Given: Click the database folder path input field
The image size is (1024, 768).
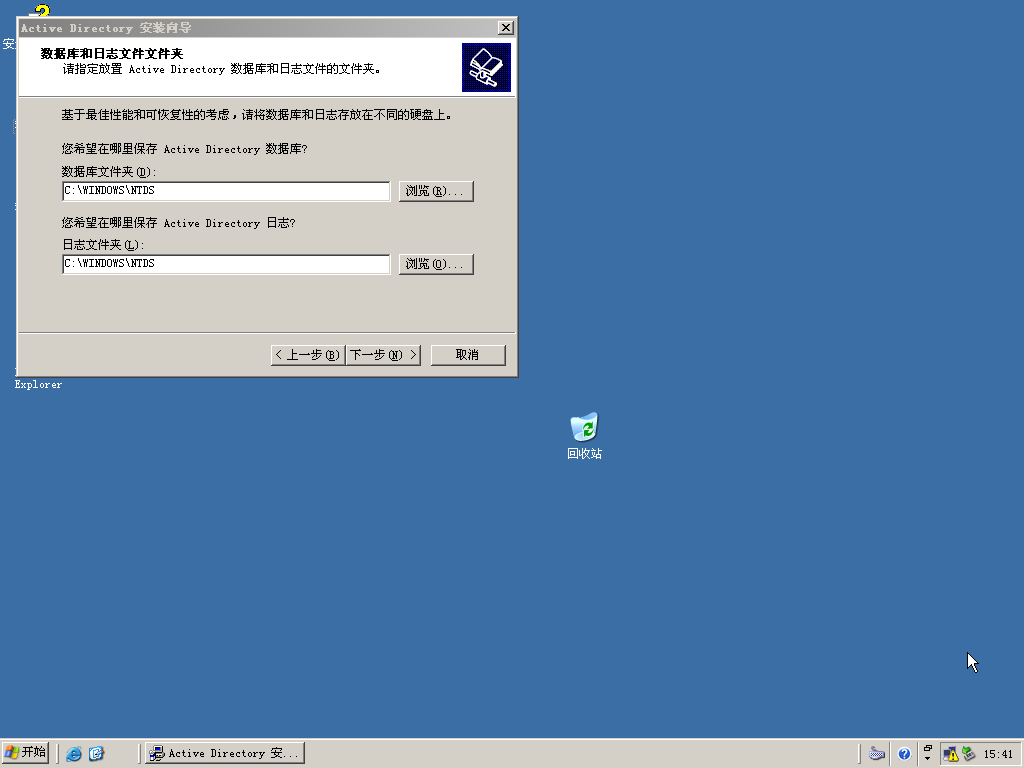Looking at the screenshot, I should click(x=226, y=191).
